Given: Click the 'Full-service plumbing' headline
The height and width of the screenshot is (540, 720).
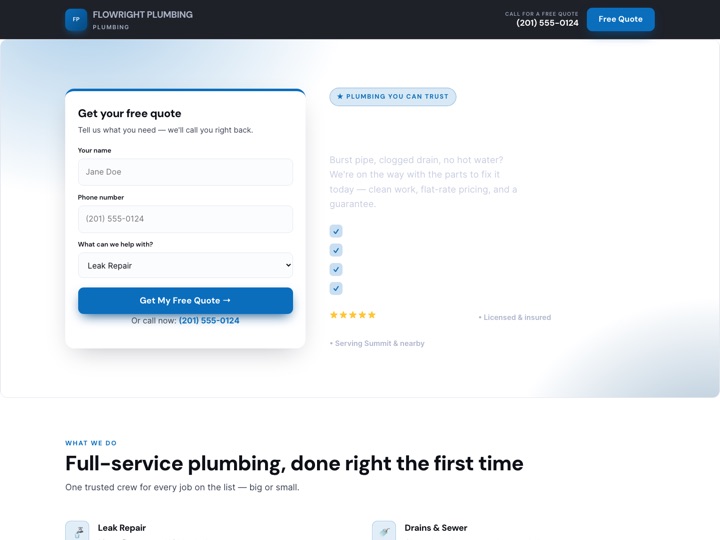Looking at the screenshot, I should 294,463.
